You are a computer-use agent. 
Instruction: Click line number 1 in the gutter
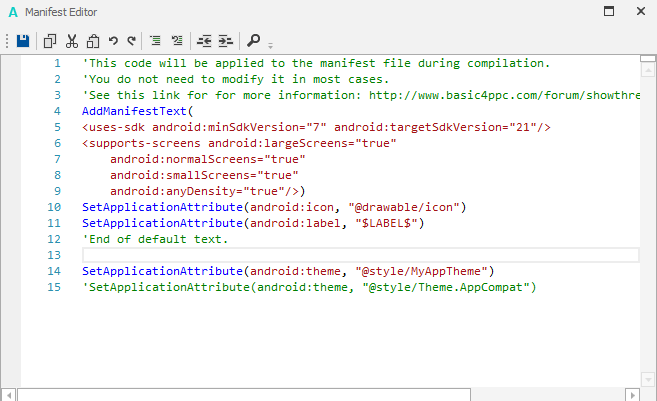[x=57, y=63]
